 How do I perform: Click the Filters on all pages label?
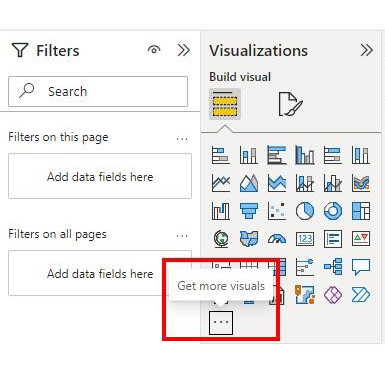click(x=57, y=234)
